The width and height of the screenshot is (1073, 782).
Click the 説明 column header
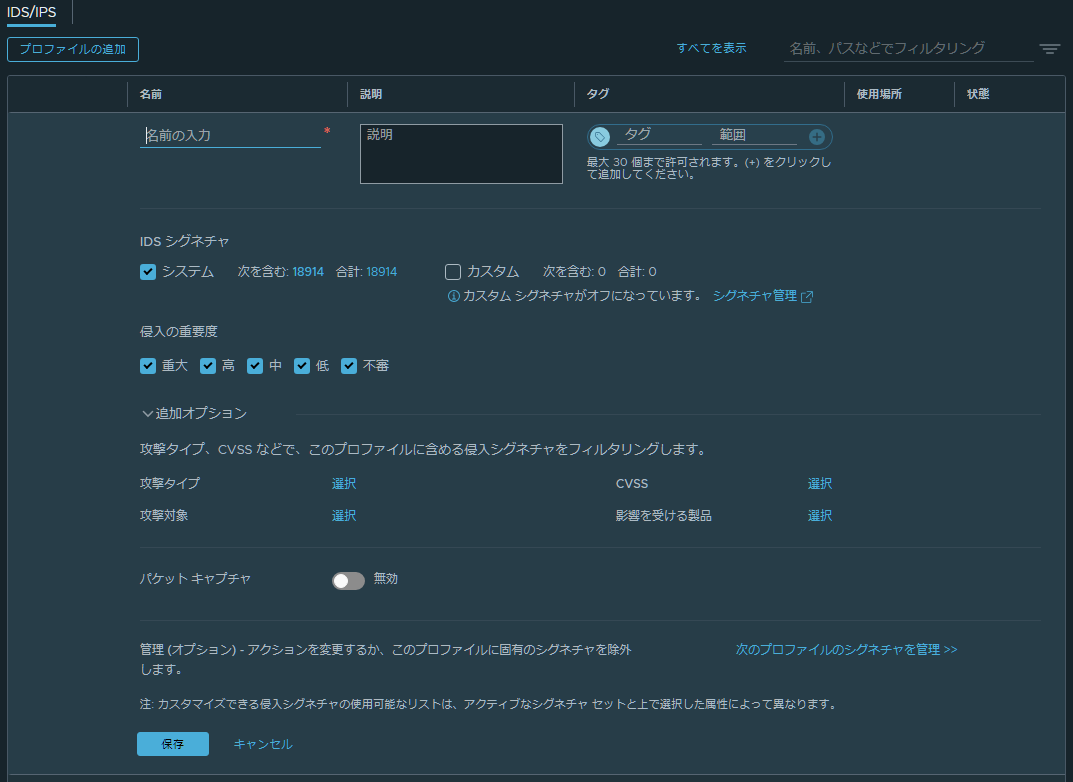tap(371, 94)
